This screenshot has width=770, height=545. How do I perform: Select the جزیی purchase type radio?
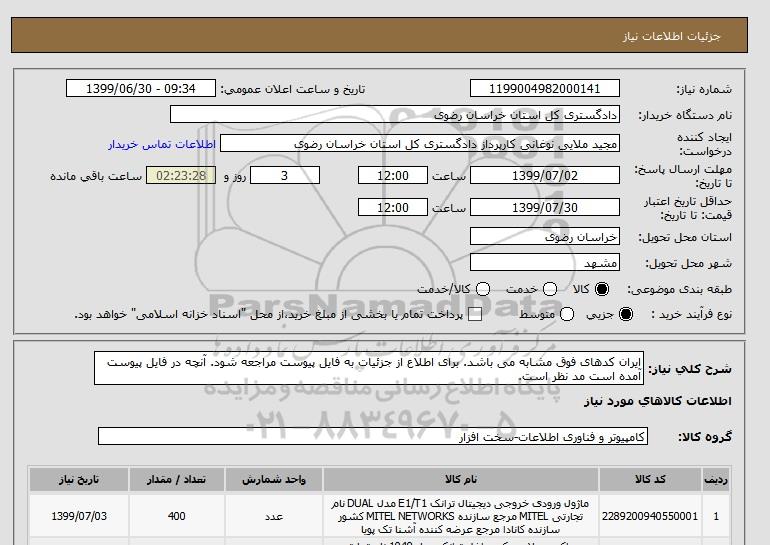click(x=626, y=314)
